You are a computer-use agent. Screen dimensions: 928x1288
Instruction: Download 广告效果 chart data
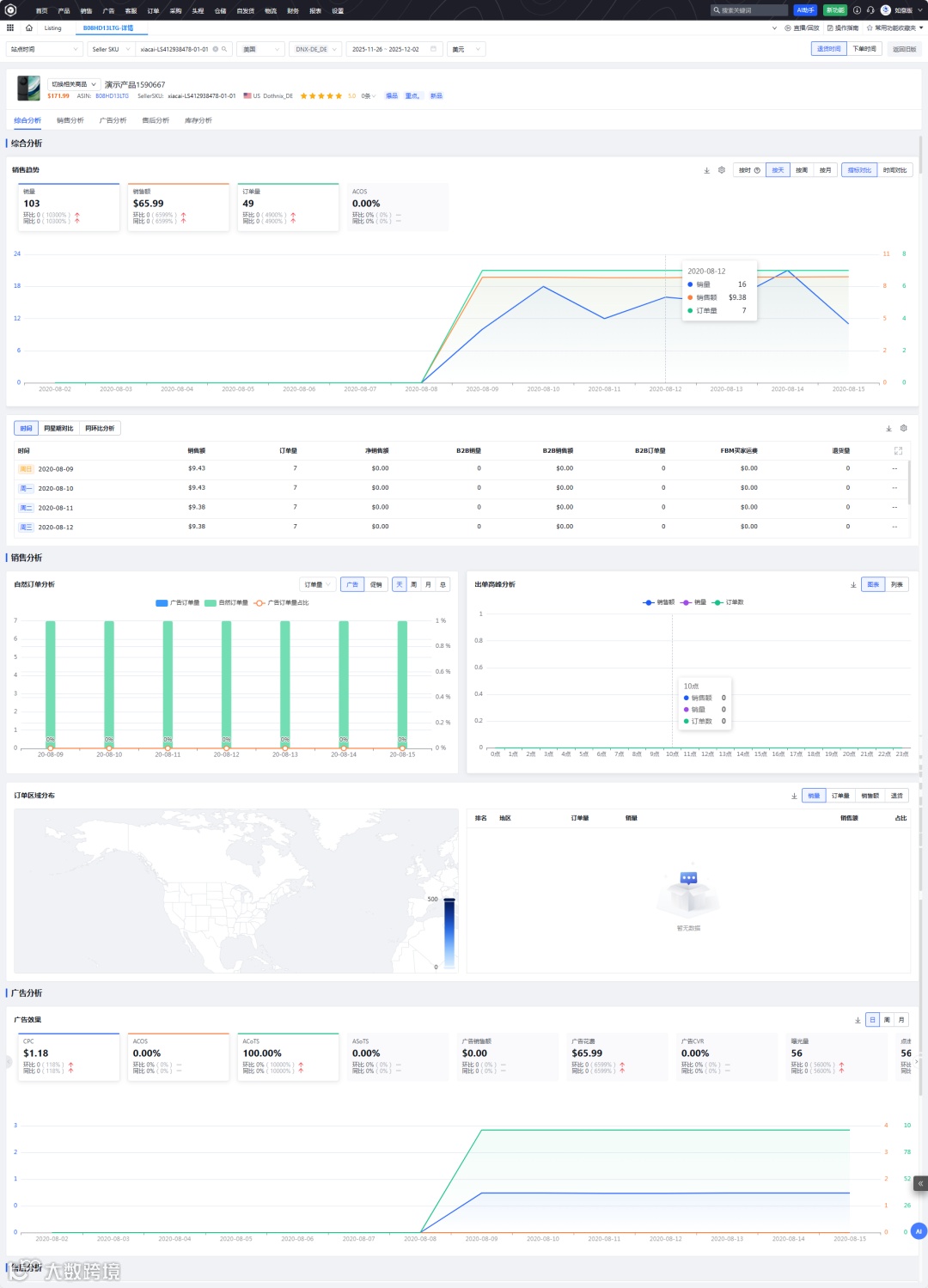pos(858,1020)
